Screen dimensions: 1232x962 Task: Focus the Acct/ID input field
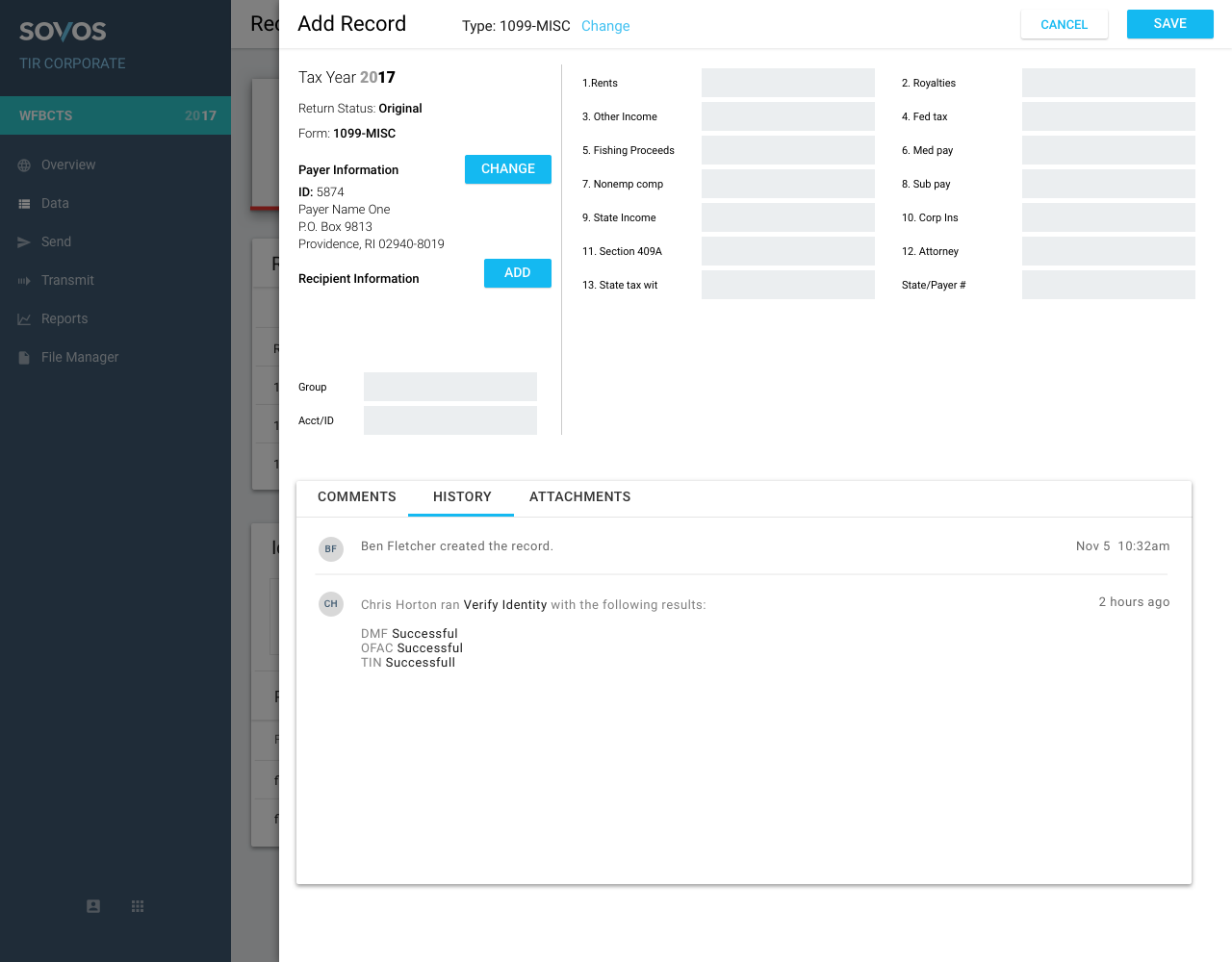click(x=449, y=420)
